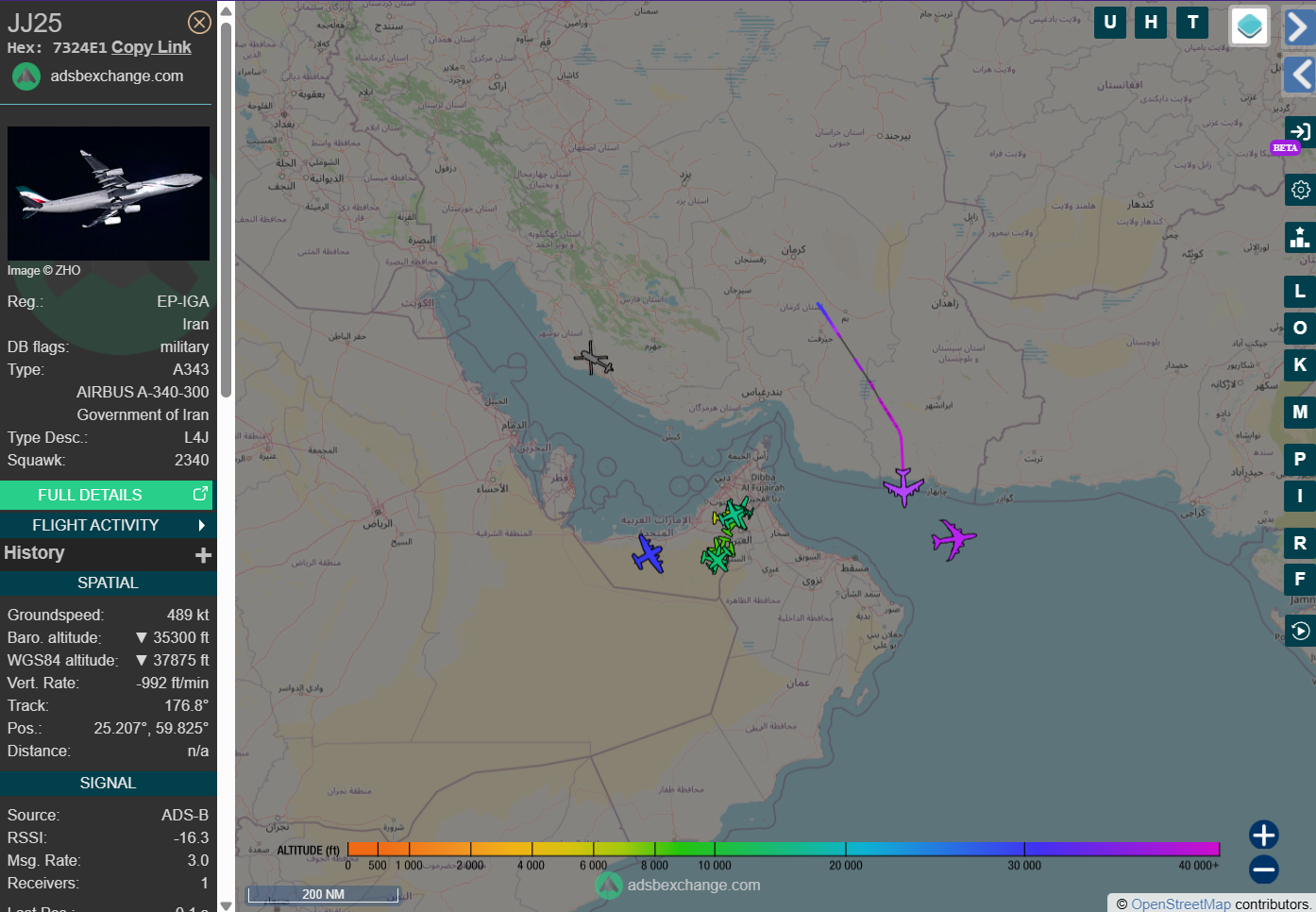
Task: Click the Groundspeed 489 kt value
Action: pos(188,615)
